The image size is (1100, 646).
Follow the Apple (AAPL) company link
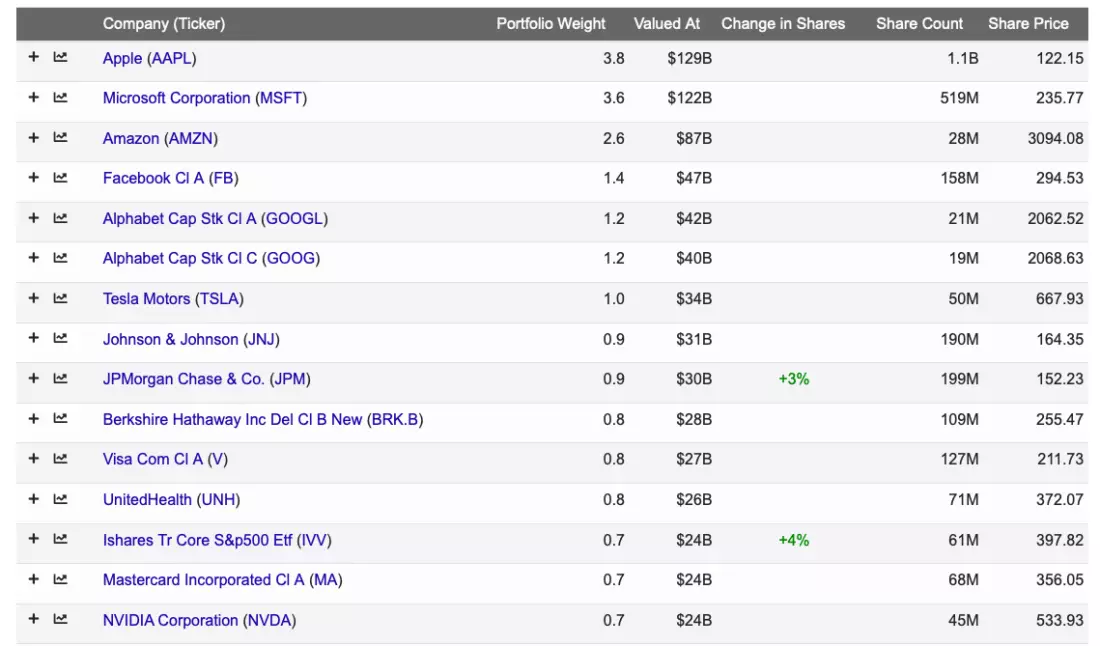[x=149, y=58]
